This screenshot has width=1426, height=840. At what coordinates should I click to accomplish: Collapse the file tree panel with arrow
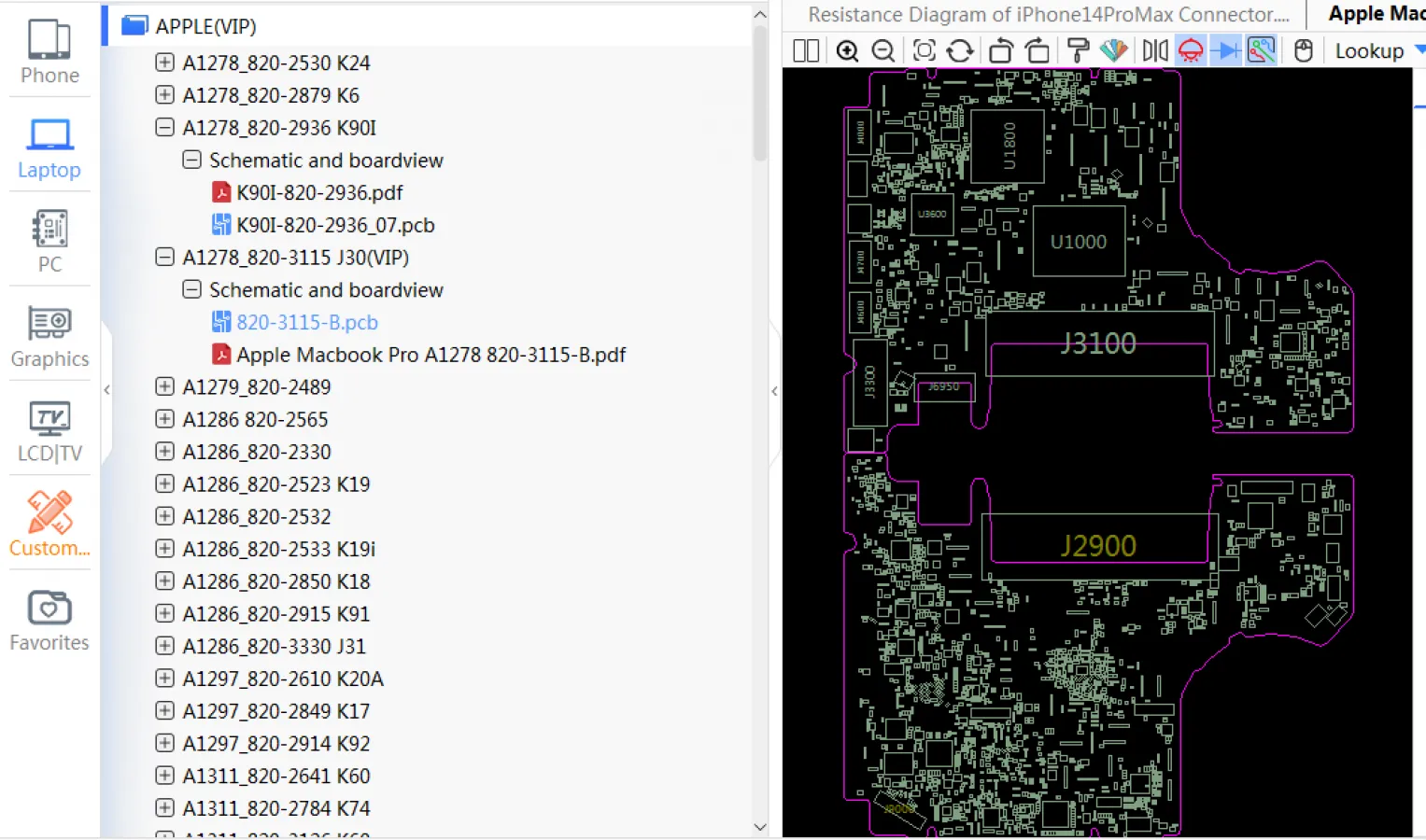tap(774, 391)
